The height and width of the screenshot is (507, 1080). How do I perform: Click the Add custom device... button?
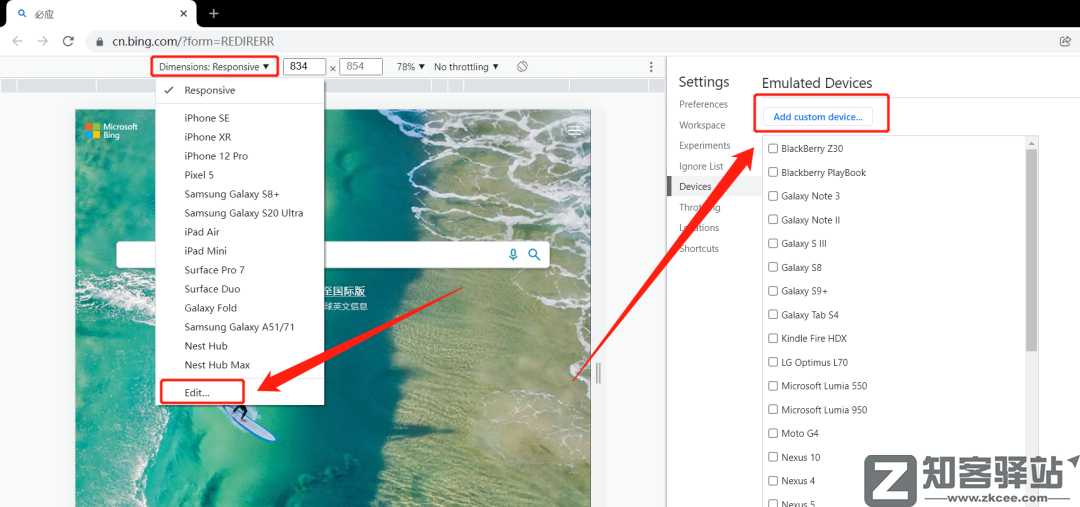(x=817, y=117)
